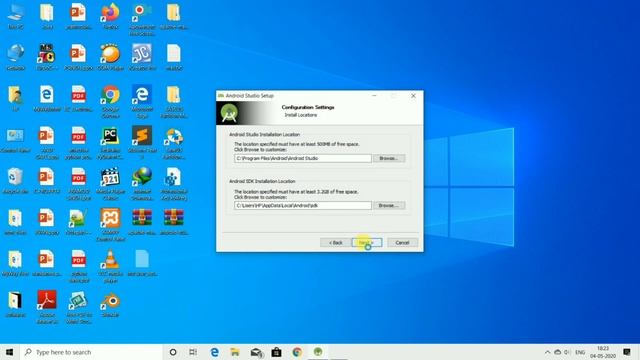Edit the Android SDK path field

(x=303, y=205)
